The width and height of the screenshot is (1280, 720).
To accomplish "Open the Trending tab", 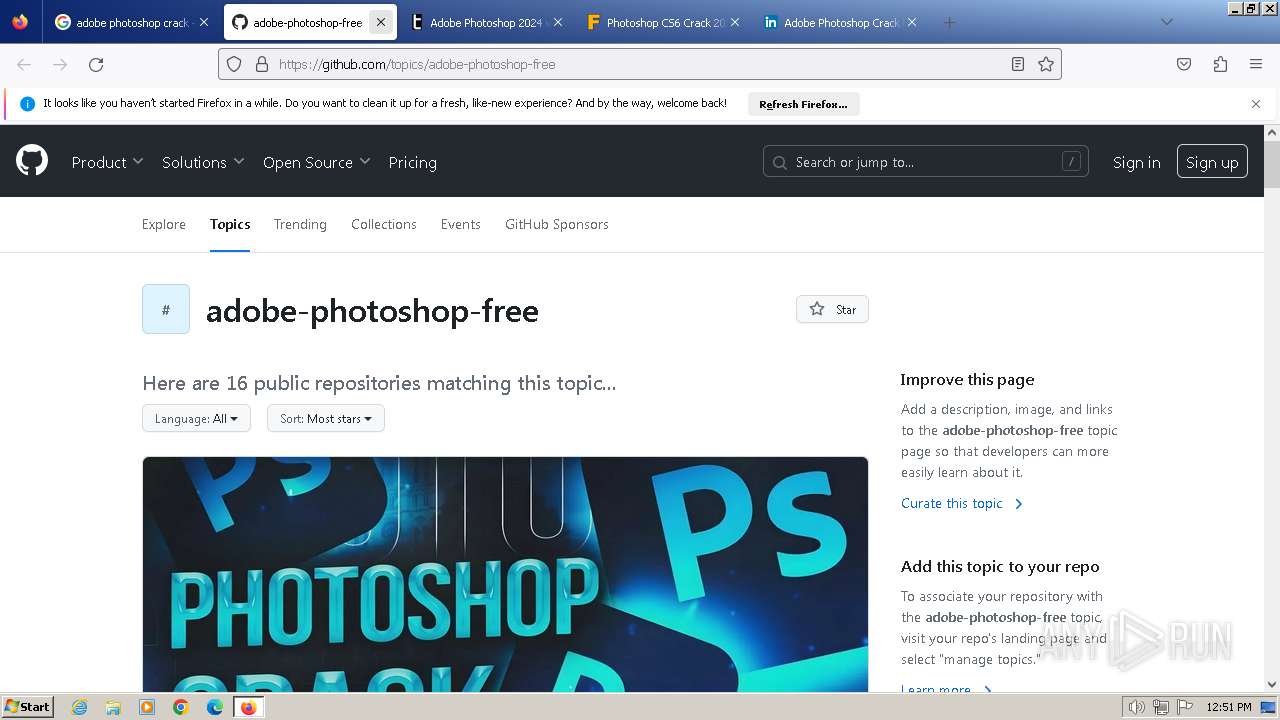I will [x=300, y=224].
